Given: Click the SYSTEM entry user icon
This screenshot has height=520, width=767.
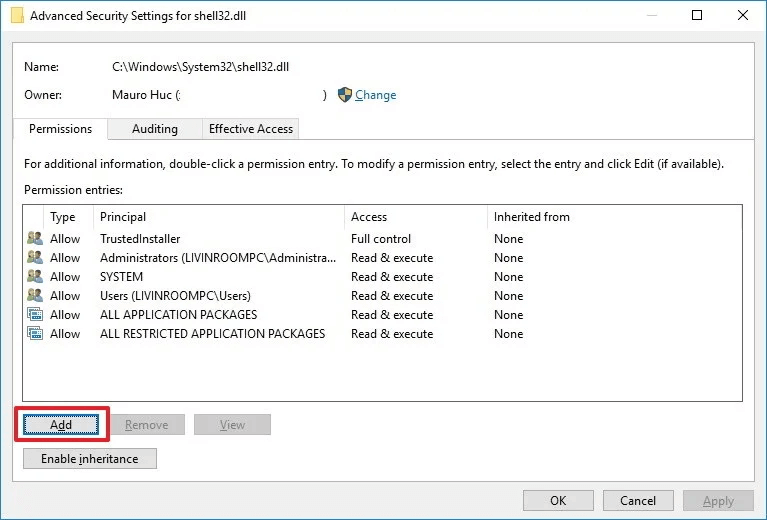Looking at the screenshot, I should tap(35, 277).
